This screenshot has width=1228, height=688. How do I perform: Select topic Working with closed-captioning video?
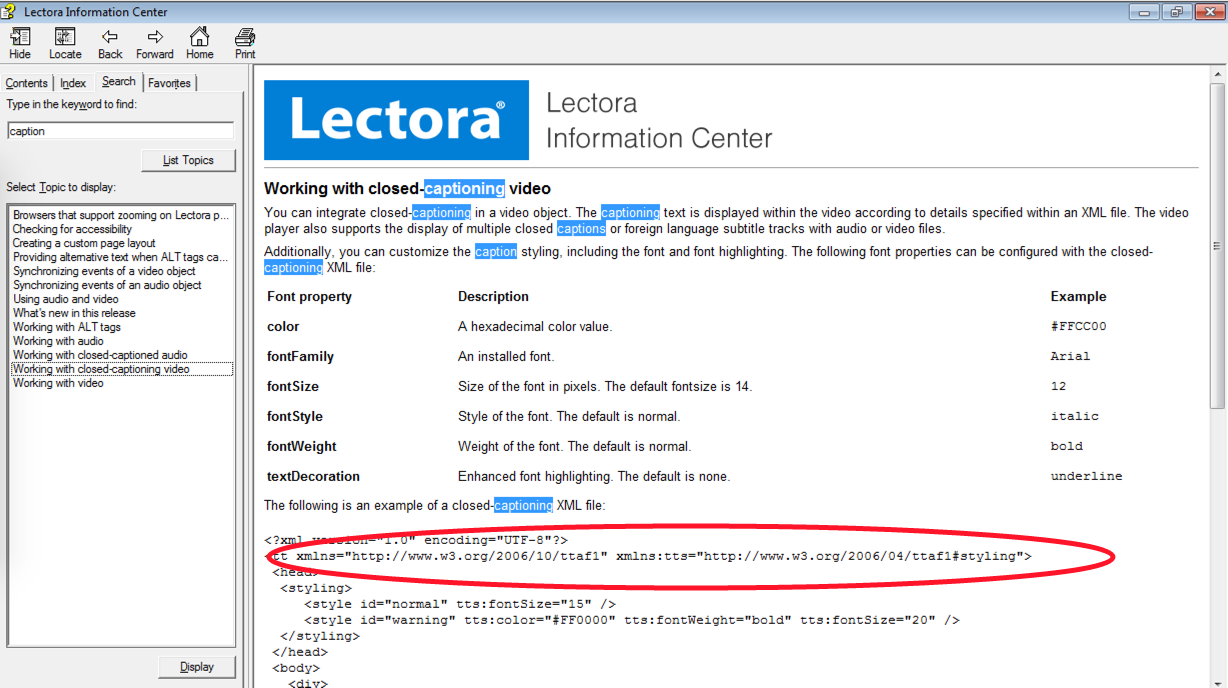coord(122,369)
